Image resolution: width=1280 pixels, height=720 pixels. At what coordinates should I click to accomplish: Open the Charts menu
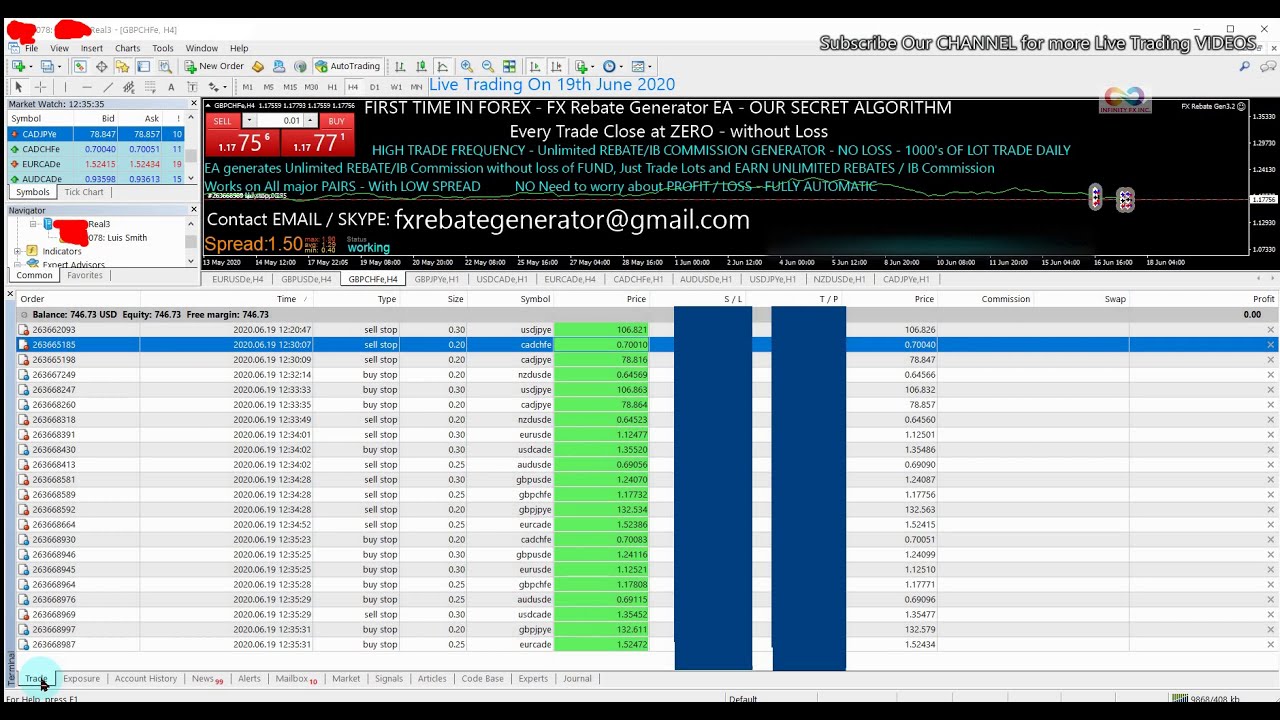pyautogui.click(x=127, y=48)
